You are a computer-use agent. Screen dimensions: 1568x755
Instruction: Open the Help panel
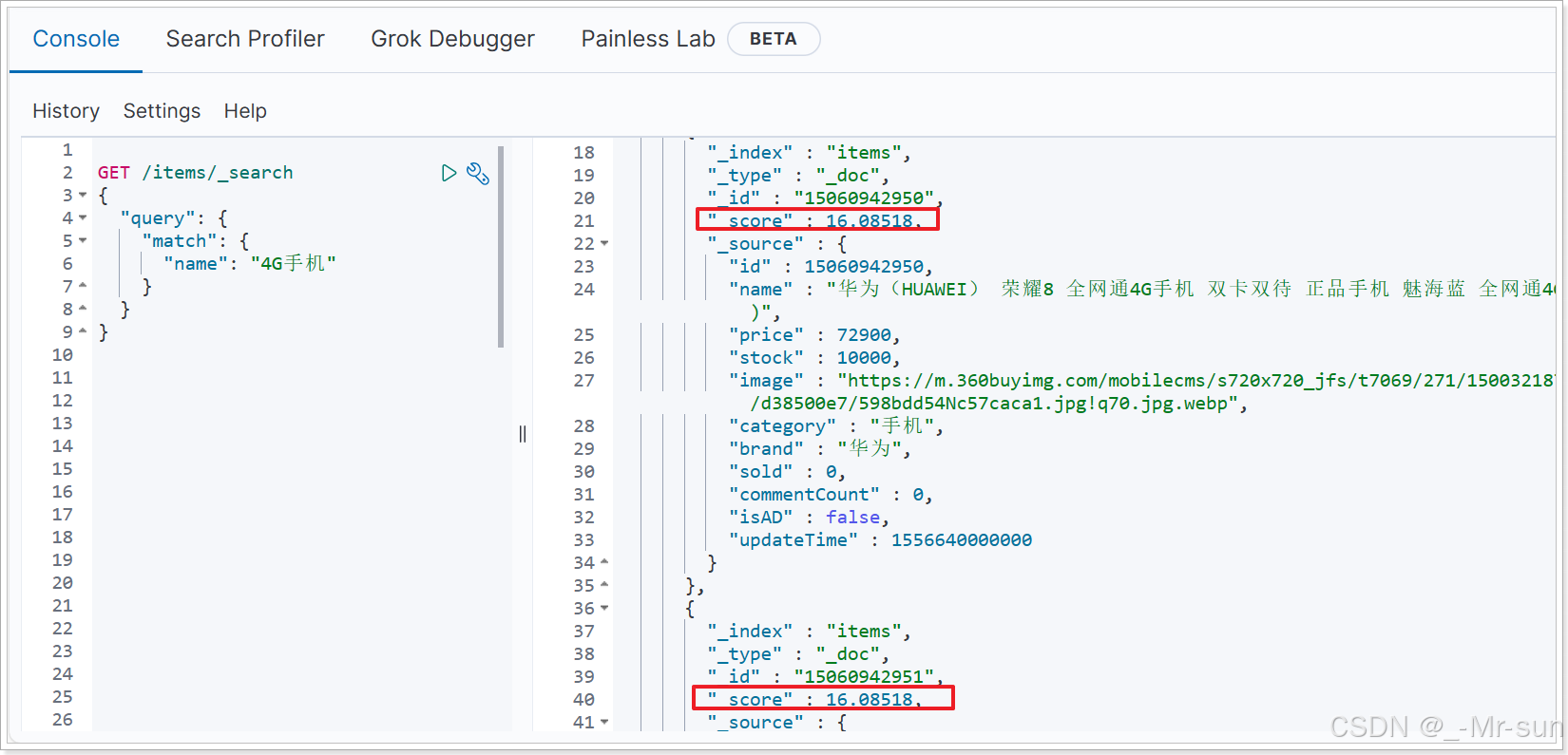[x=245, y=111]
